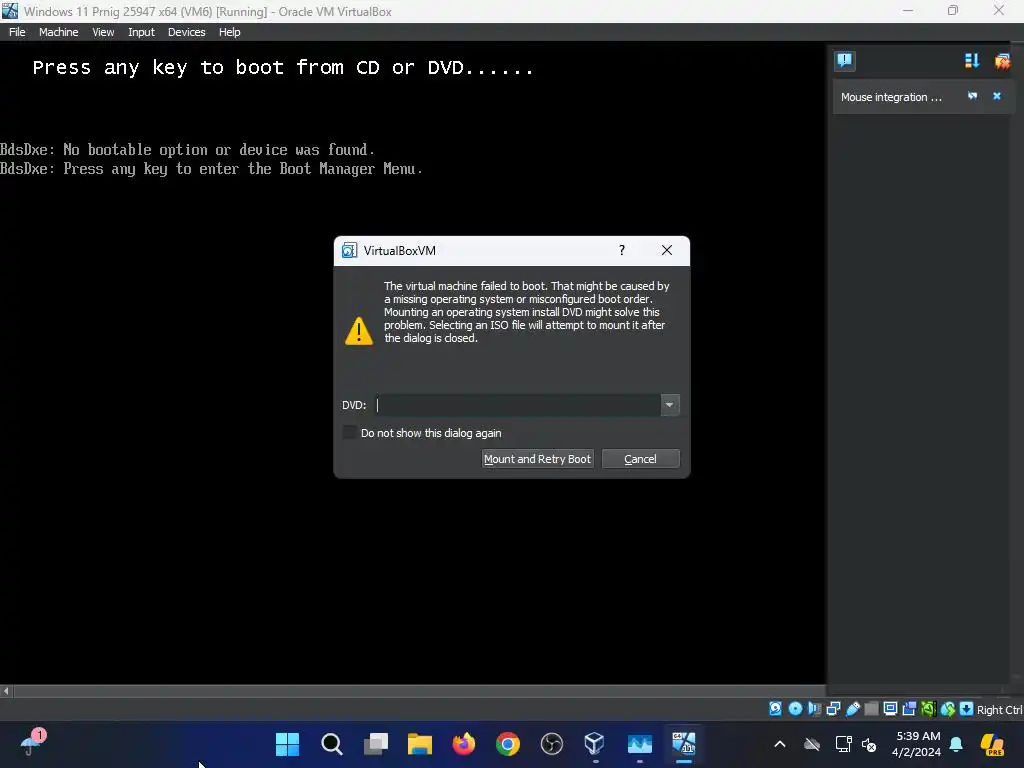Open the Devices menu

tap(186, 32)
